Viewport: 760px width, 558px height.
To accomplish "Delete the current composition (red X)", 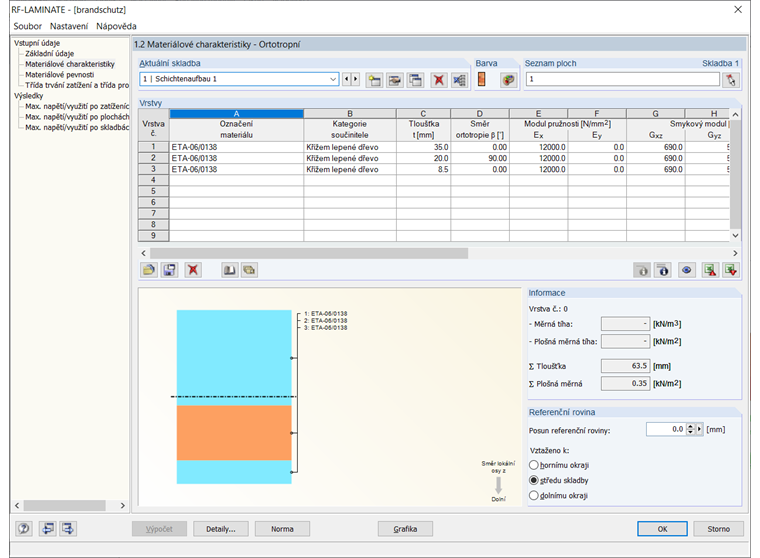I will 439,80.
